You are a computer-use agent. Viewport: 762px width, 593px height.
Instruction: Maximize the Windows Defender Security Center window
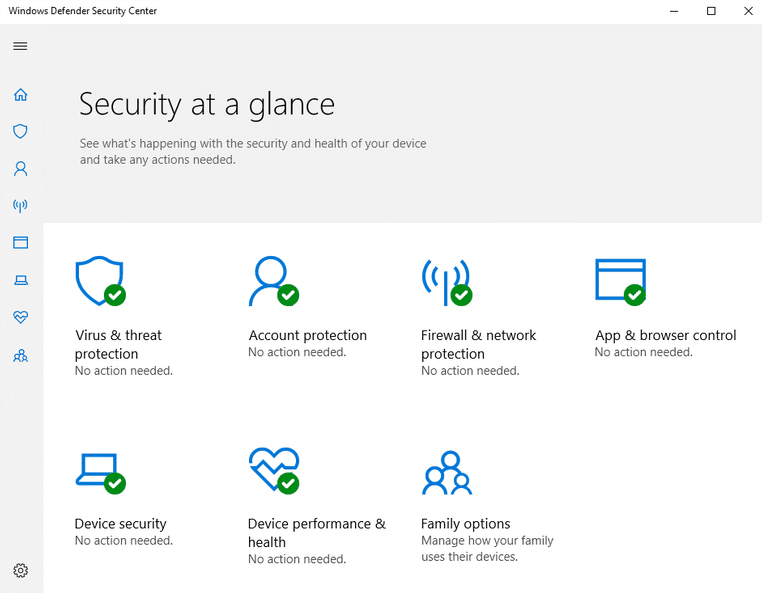click(711, 11)
